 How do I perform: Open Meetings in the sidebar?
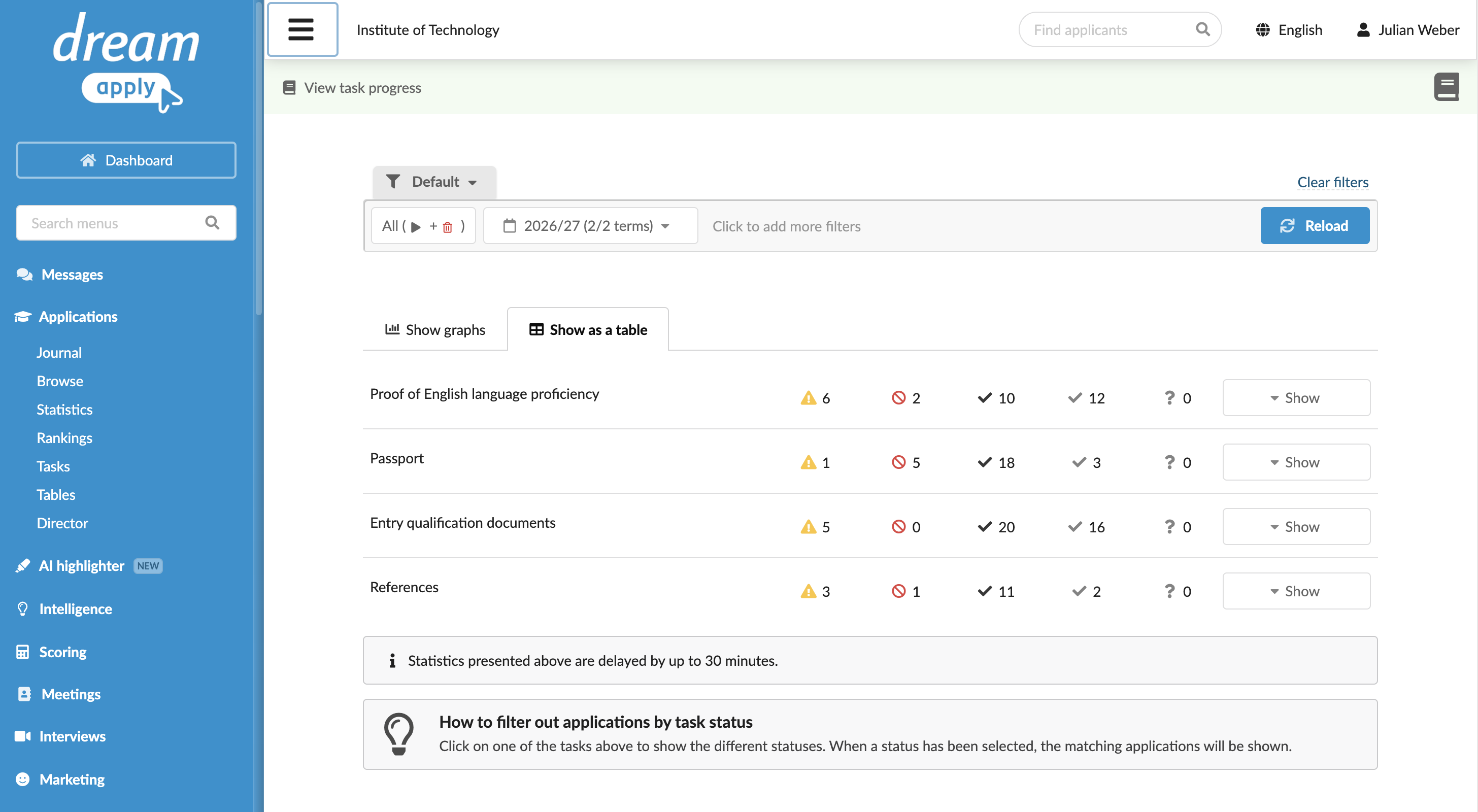coord(58,694)
